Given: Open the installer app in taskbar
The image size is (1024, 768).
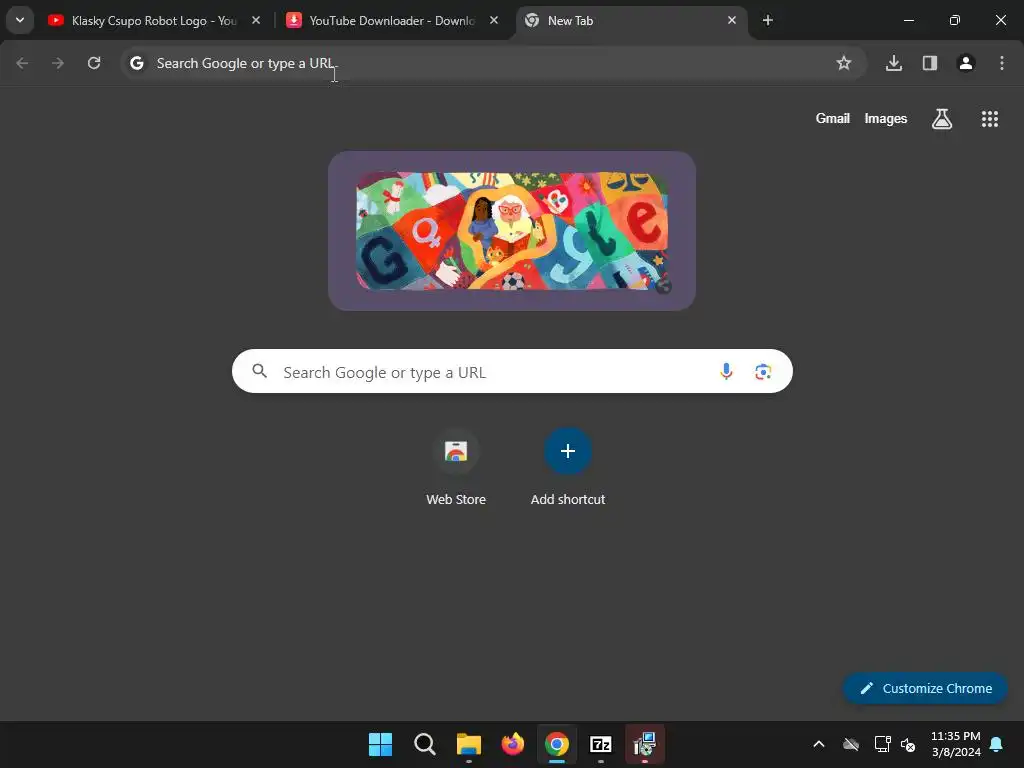Looking at the screenshot, I should click(645, 744).
